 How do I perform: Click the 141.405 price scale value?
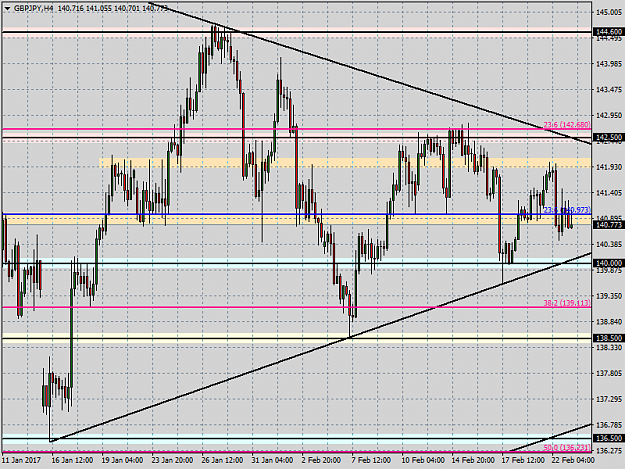pos(609,193)
